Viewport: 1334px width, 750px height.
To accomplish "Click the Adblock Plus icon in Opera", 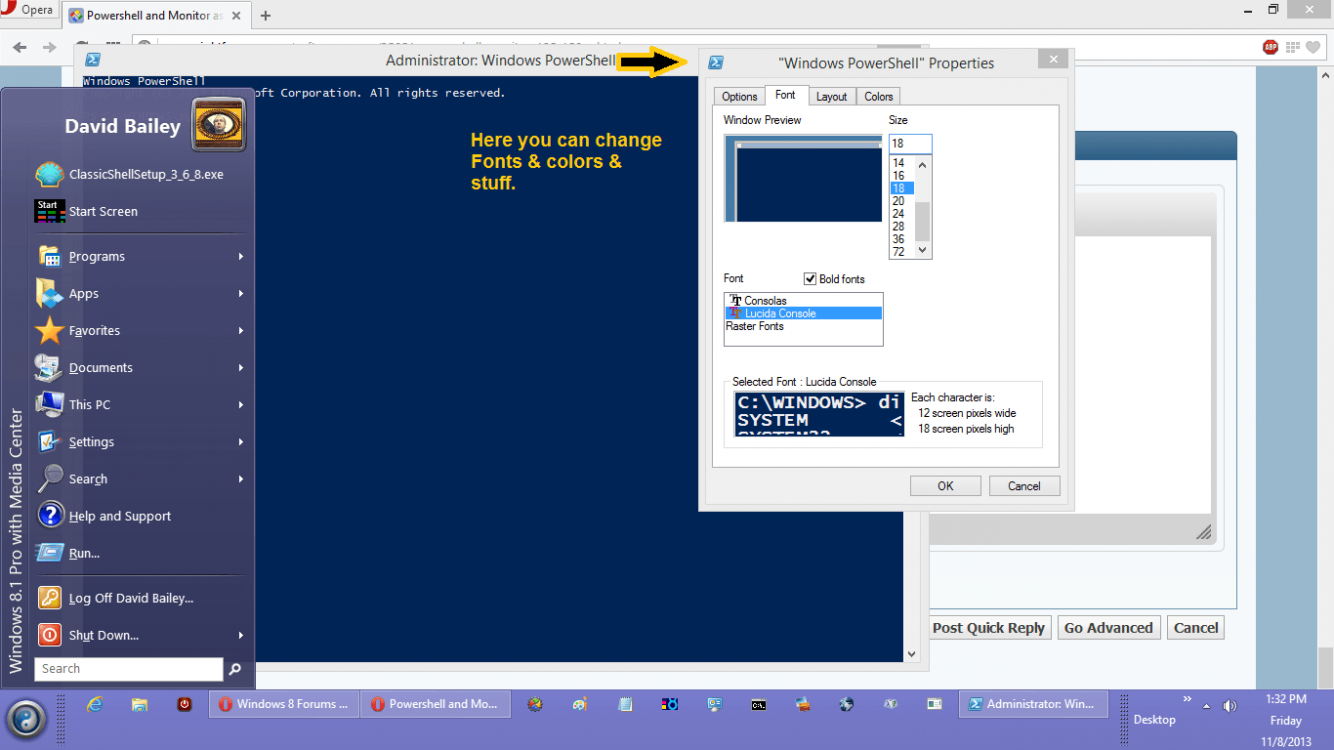I will [1270, 47].
